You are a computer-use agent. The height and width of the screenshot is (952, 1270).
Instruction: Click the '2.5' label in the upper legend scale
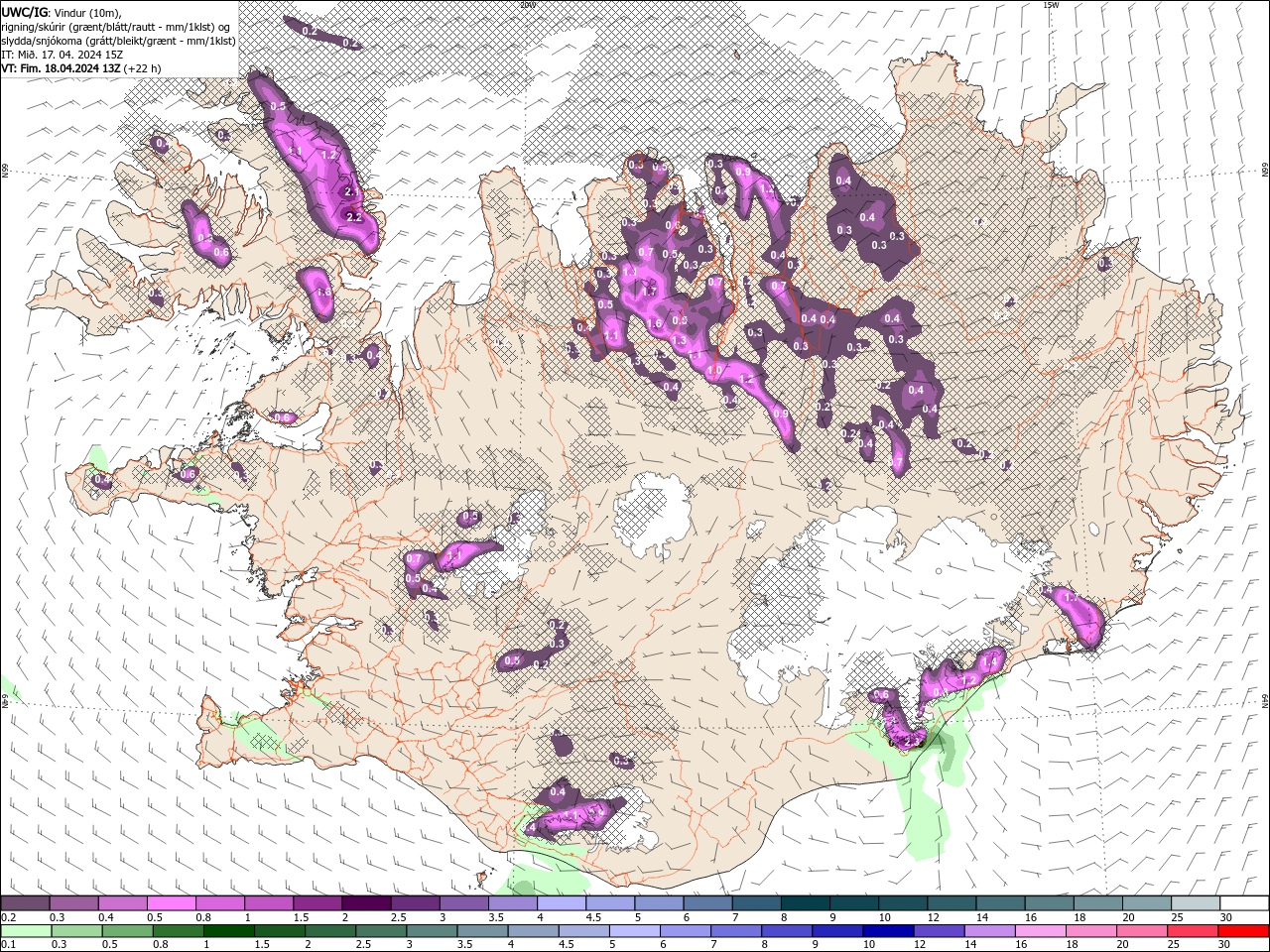tap(398, 917)
